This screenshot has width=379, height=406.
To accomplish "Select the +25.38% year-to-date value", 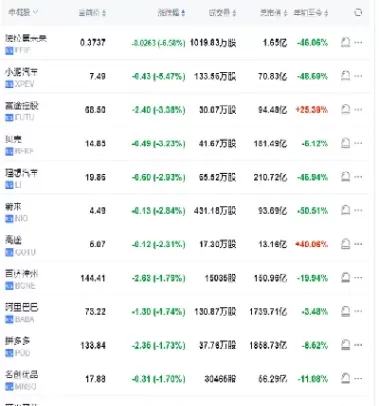I will pyautogui.click(x=312, y=110).
